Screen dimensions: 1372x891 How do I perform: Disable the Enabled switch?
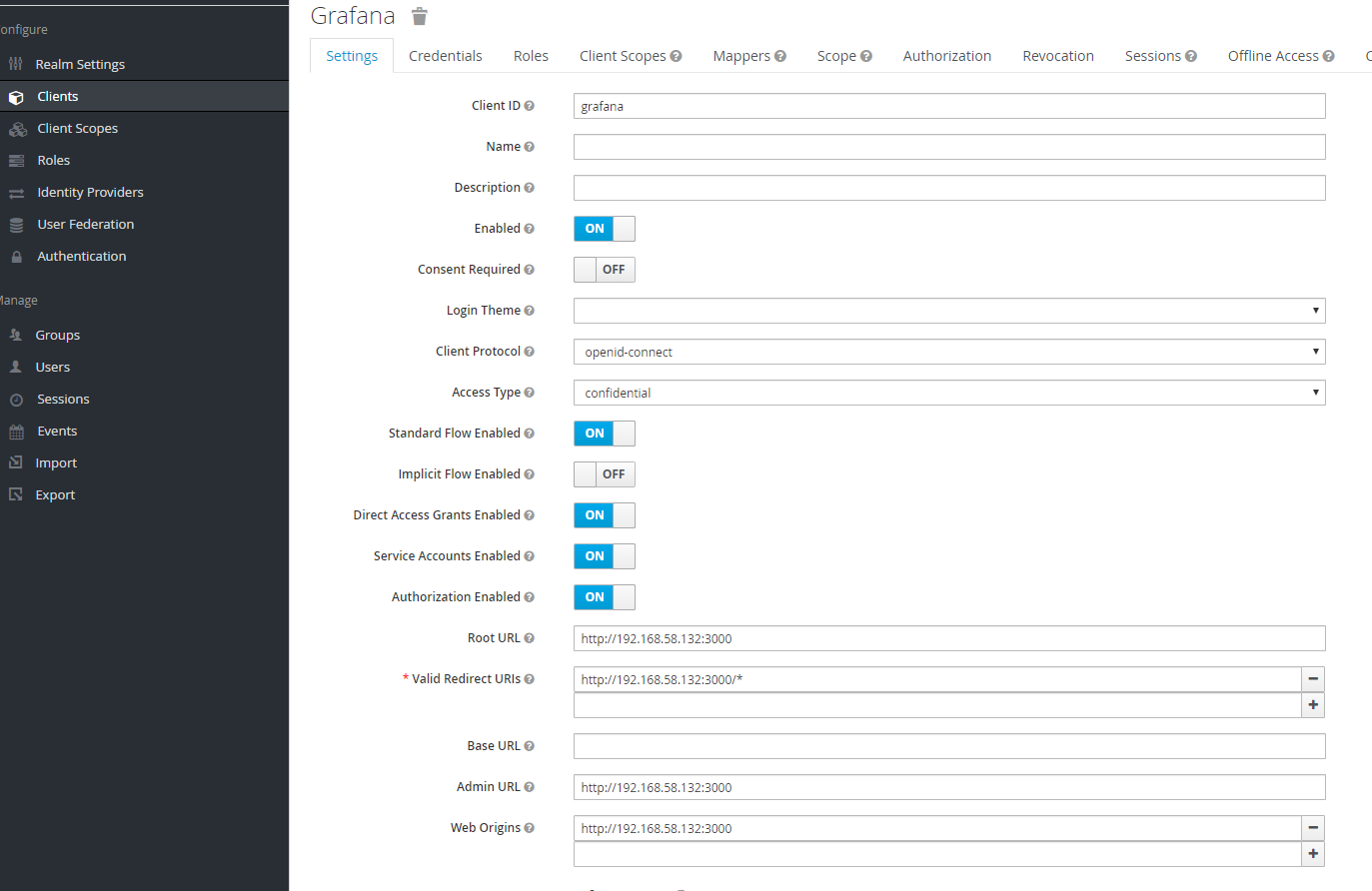(604, 229)
